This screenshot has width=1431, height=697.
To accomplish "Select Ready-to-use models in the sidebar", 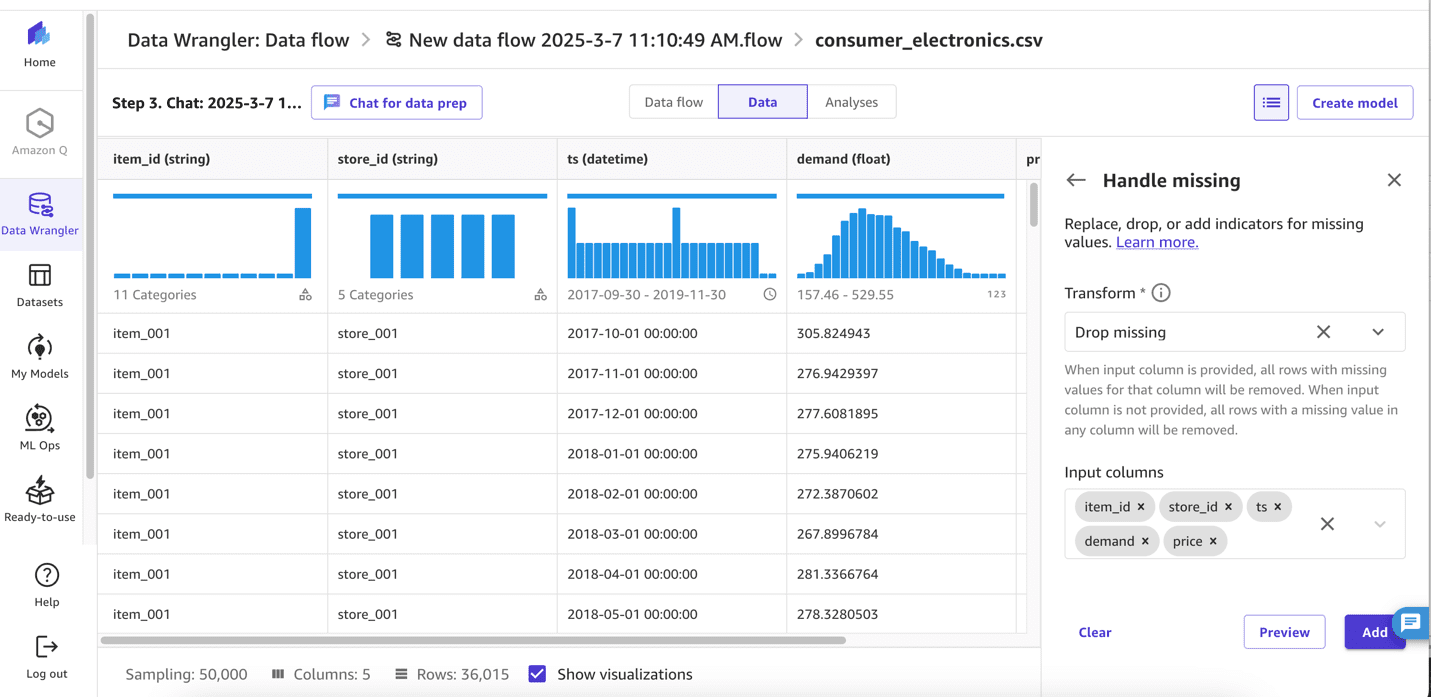I will [40, 498].
